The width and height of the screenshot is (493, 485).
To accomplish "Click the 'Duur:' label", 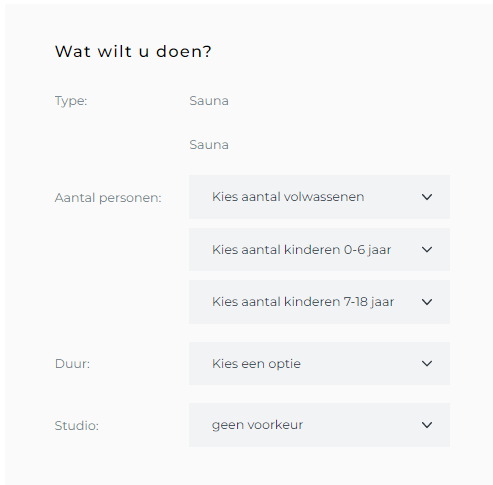I will 72,364.
